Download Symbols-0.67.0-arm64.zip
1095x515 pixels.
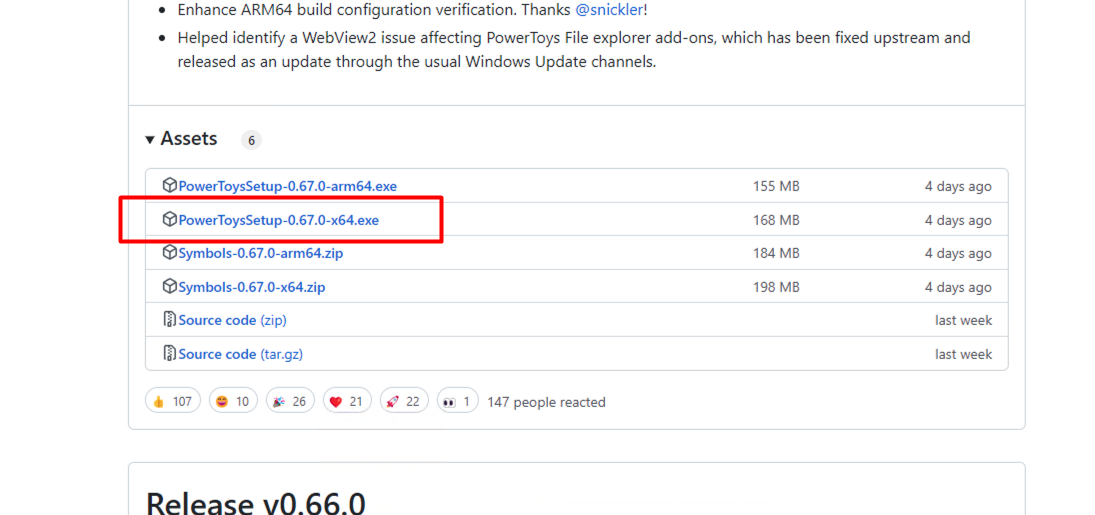pos(260,253)
